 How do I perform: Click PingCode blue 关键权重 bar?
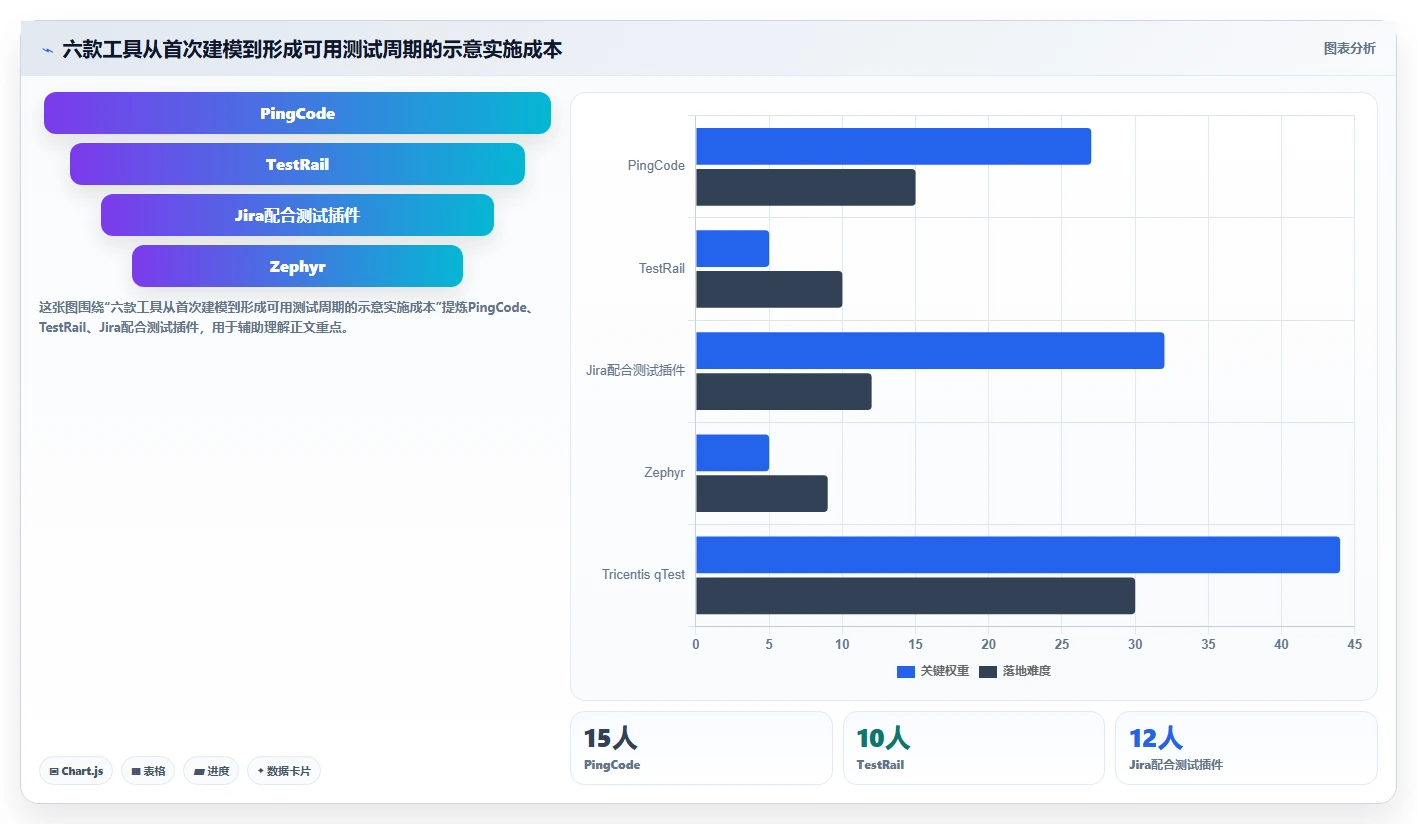[893, 146]
